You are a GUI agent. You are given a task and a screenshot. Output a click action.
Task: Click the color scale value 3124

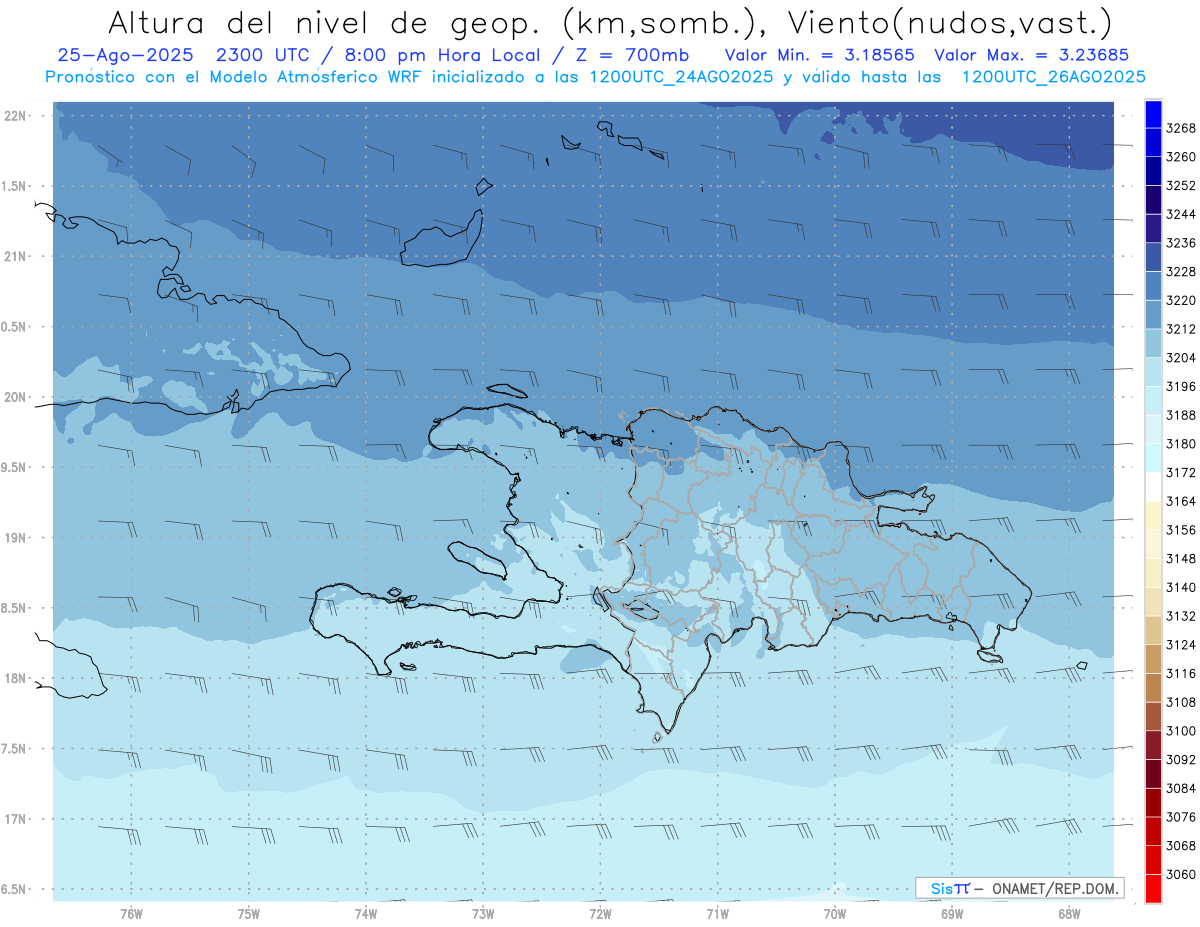(x=1181, y=644)
